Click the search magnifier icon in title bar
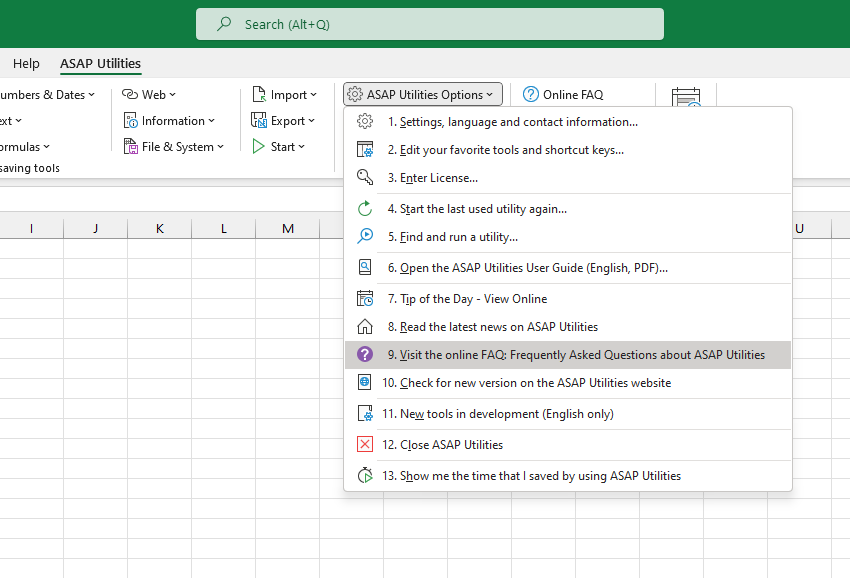850x578 pixels. pos(224,24)
